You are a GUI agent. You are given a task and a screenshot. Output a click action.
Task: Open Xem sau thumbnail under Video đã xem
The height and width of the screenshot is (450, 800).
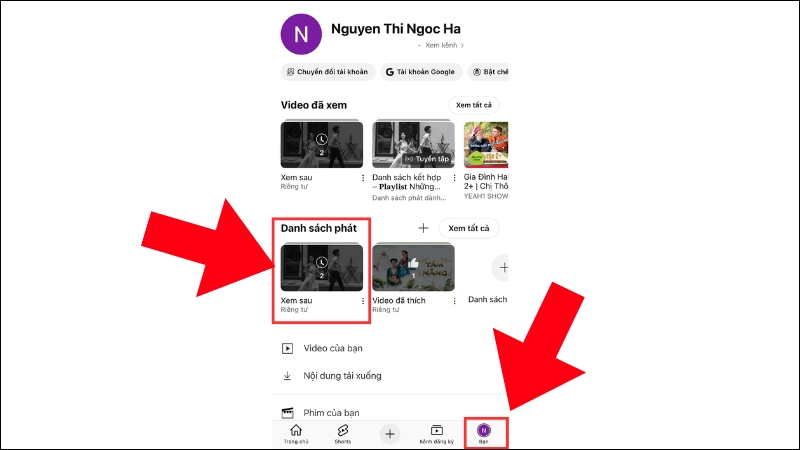tap(322, 144)
